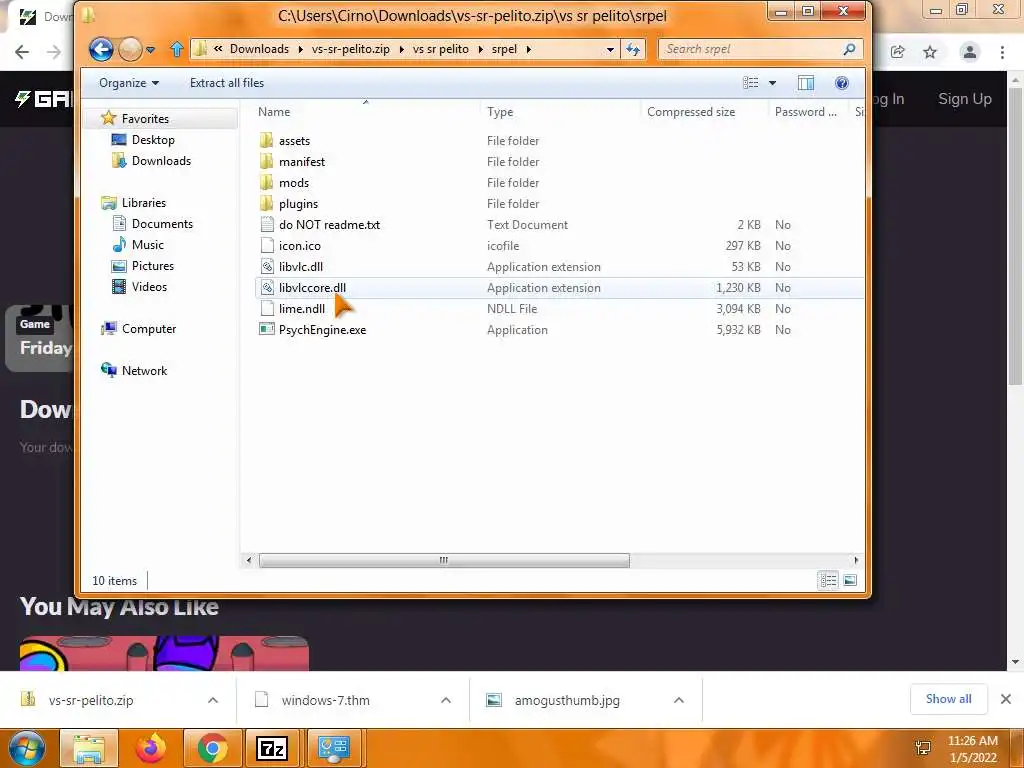The width and height of the screenshot is (1024, 768).
Task: Open address bar history dropdown arrow
Action: [x=610, y=49]
